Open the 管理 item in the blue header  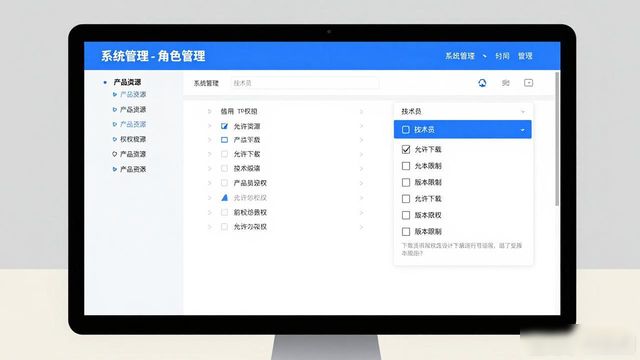pyautogui.click(x=525, y=56)
